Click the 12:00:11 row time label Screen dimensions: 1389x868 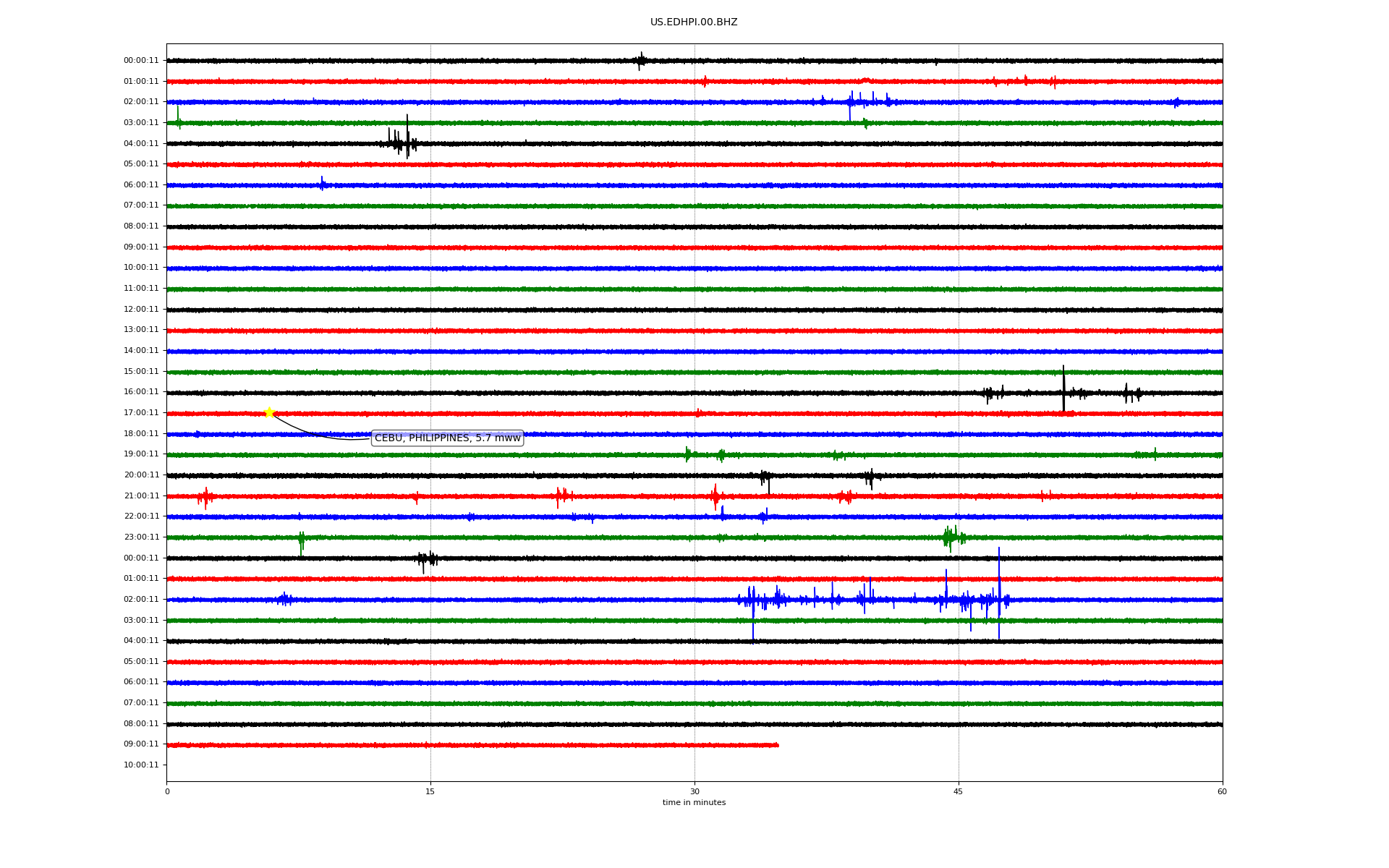pyautogui.click(x=141, y=310)
